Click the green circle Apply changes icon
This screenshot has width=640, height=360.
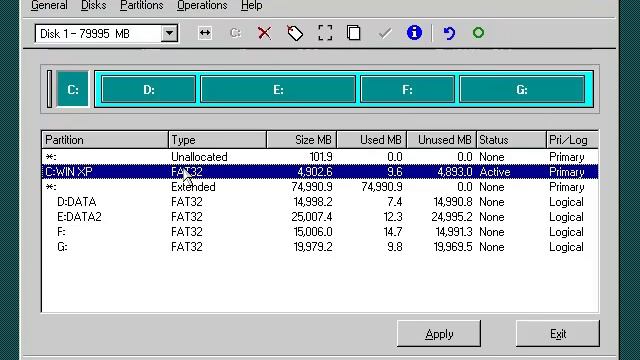point(478,33)
